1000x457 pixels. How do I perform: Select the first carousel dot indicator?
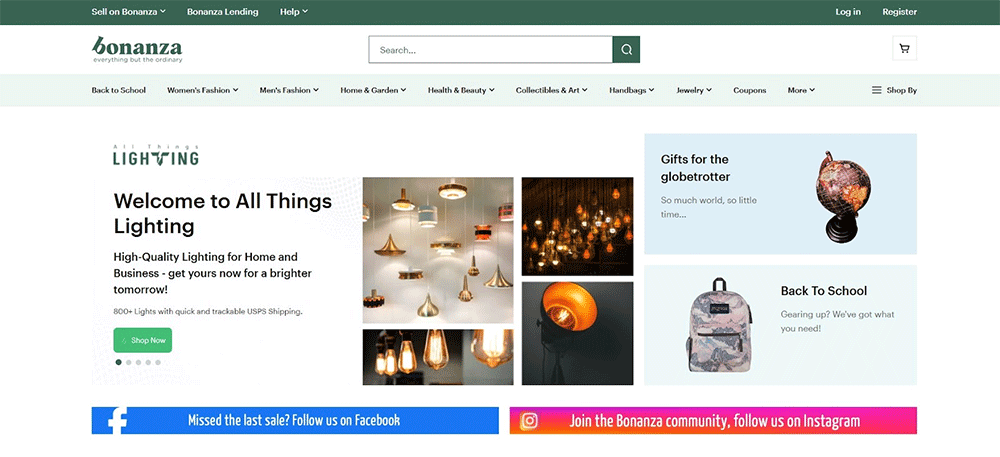[119, 362]
